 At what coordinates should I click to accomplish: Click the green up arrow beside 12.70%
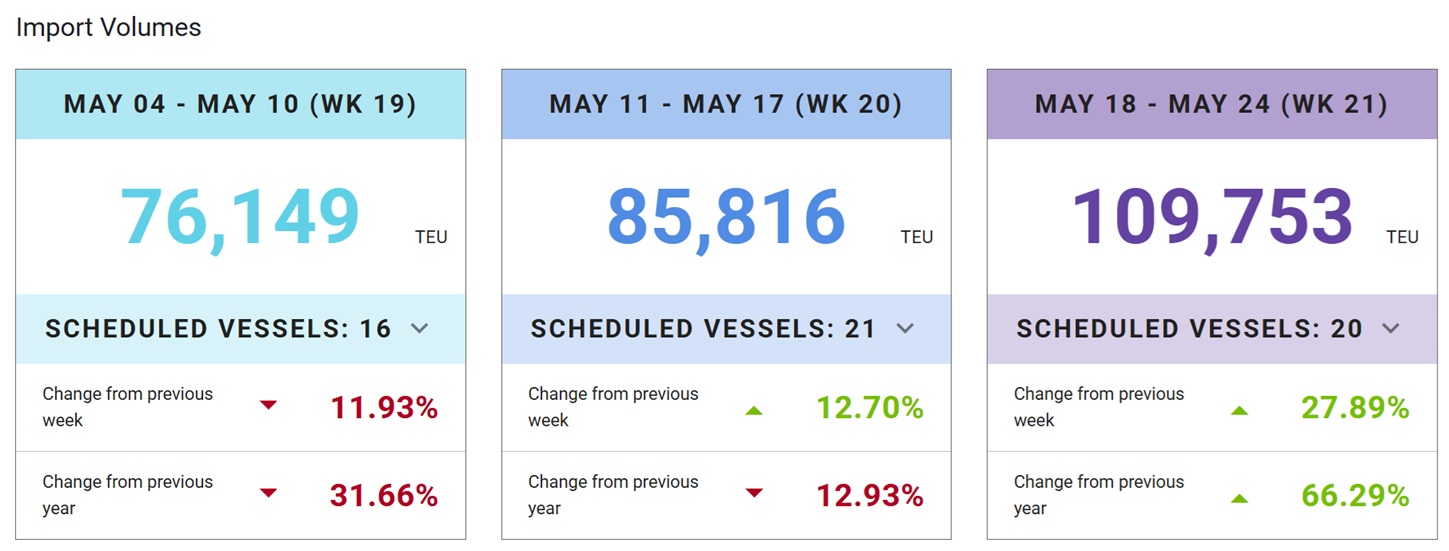click(x=754, y=410)
